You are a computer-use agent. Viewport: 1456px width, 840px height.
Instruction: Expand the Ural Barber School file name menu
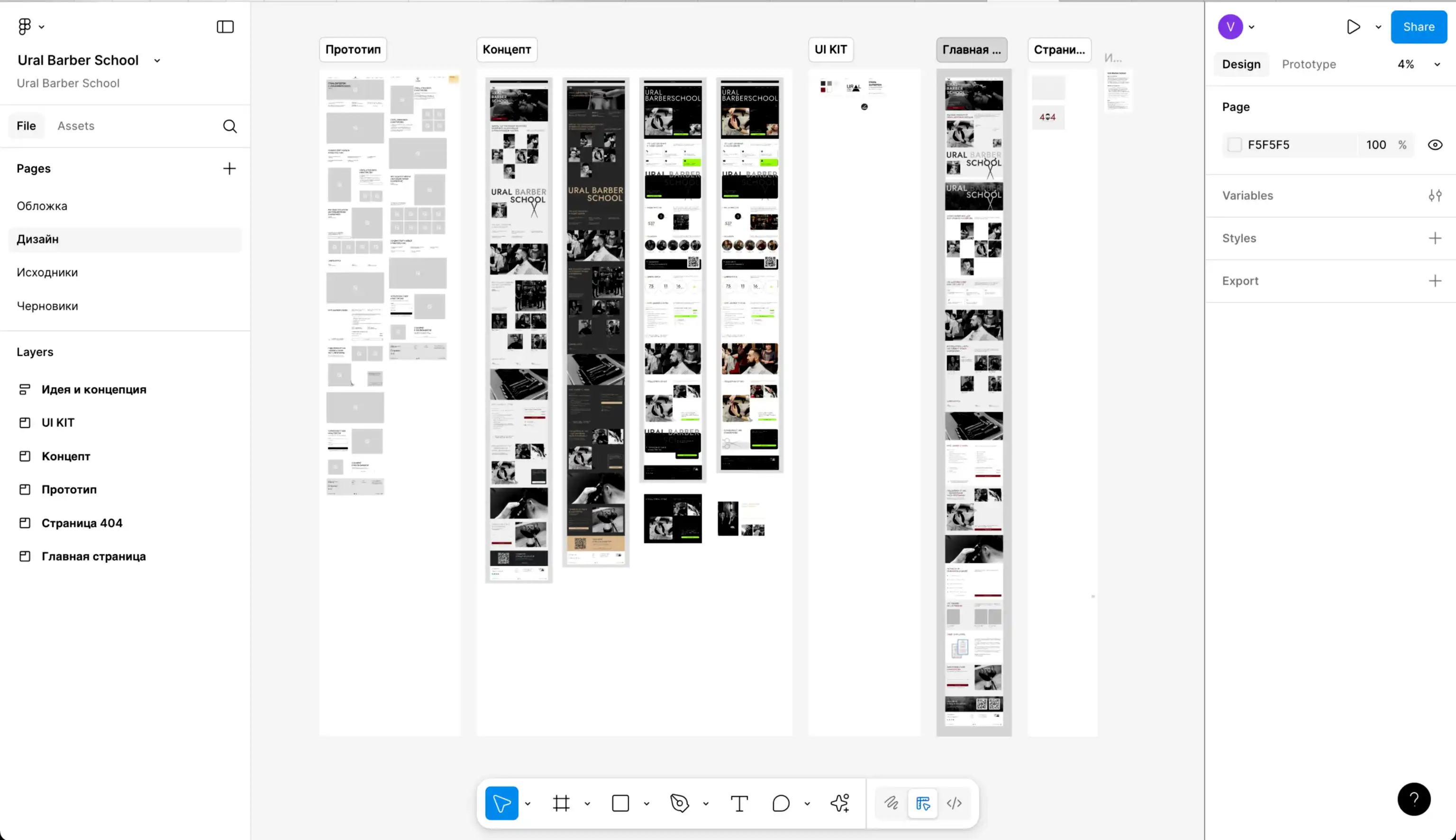(157, 61)
